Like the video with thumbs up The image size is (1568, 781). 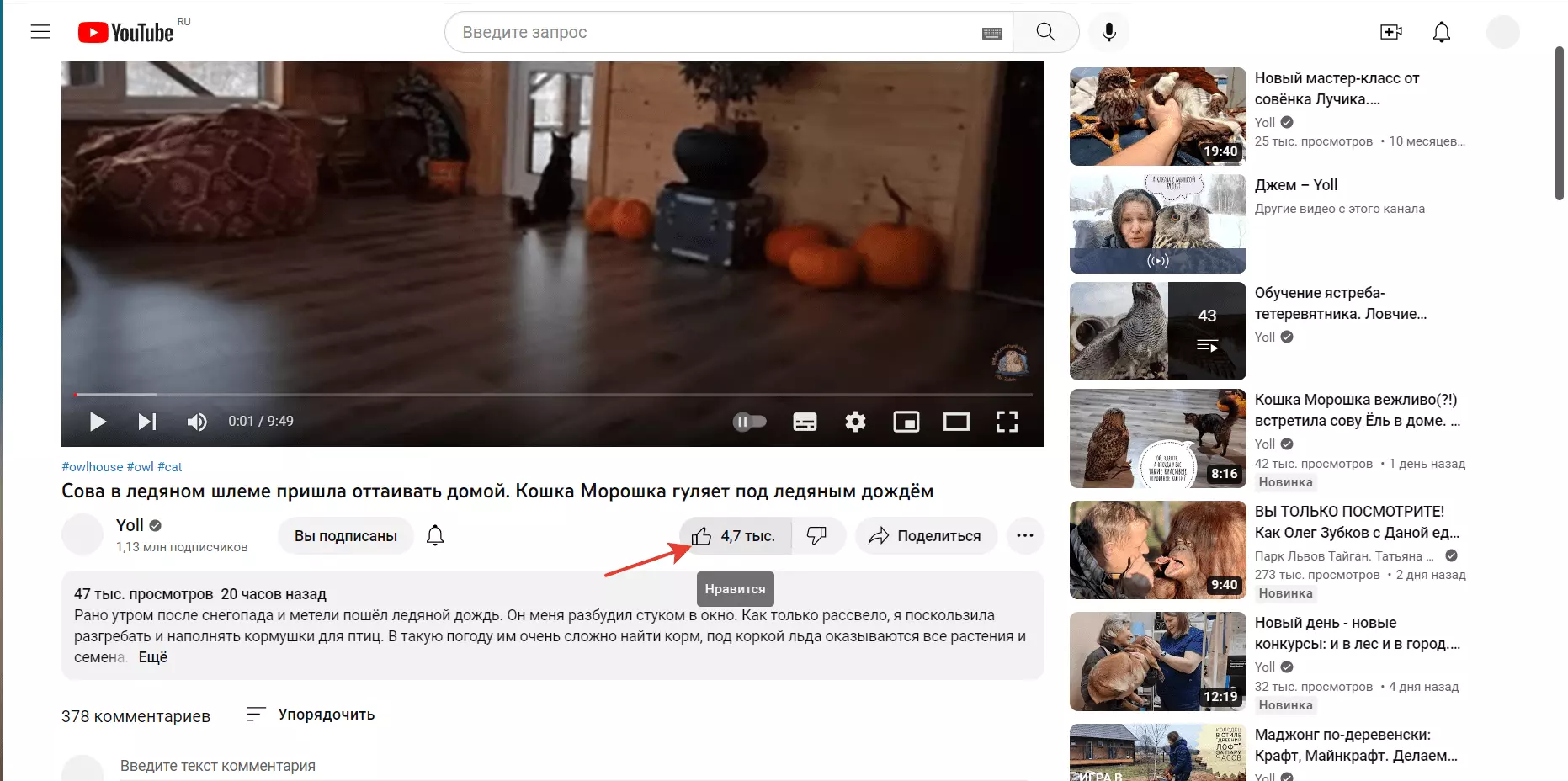735,536
